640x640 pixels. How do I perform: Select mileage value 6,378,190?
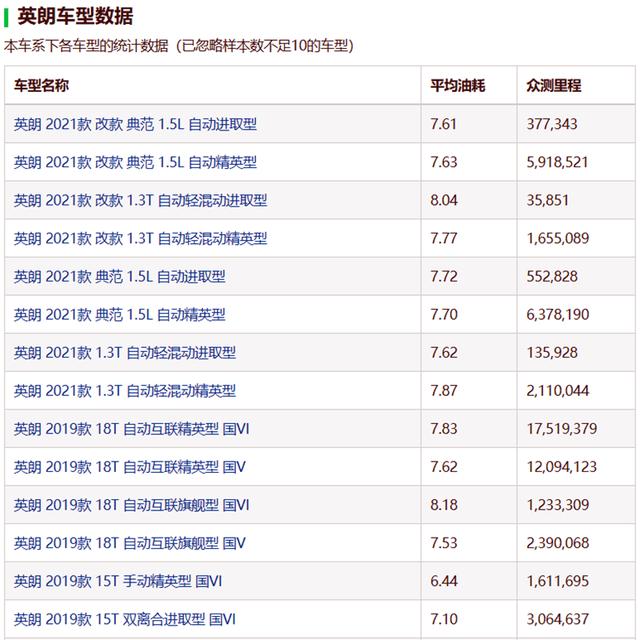(558, 315)
